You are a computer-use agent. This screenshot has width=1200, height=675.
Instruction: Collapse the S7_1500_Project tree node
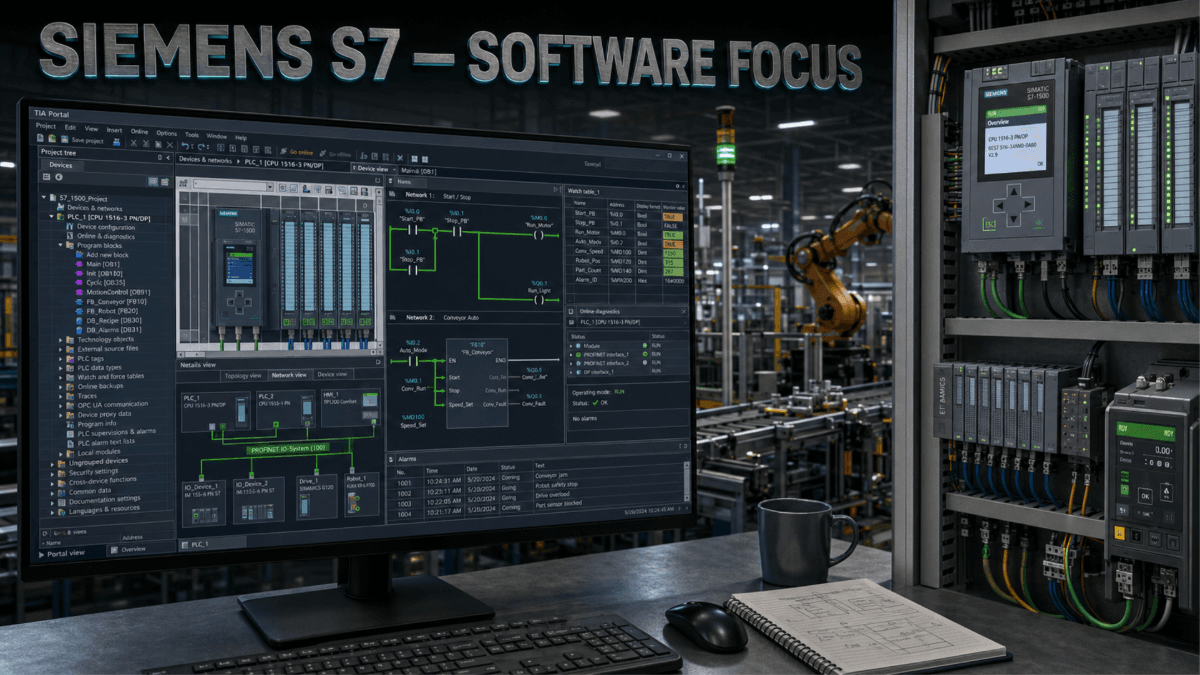point(44,198)
